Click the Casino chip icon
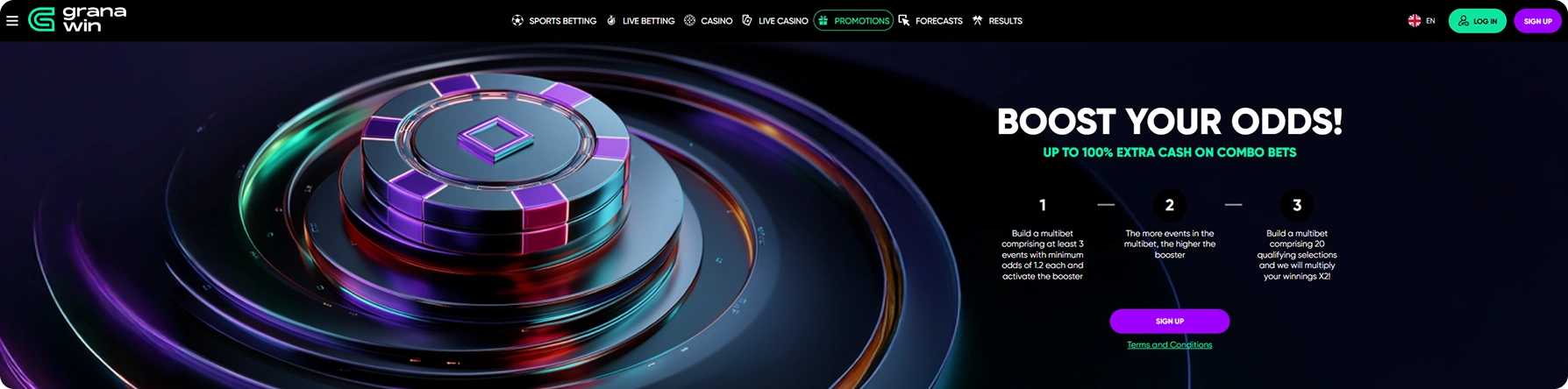The height and width of the screenshot is (389, 1568). (x=689, y=20)
